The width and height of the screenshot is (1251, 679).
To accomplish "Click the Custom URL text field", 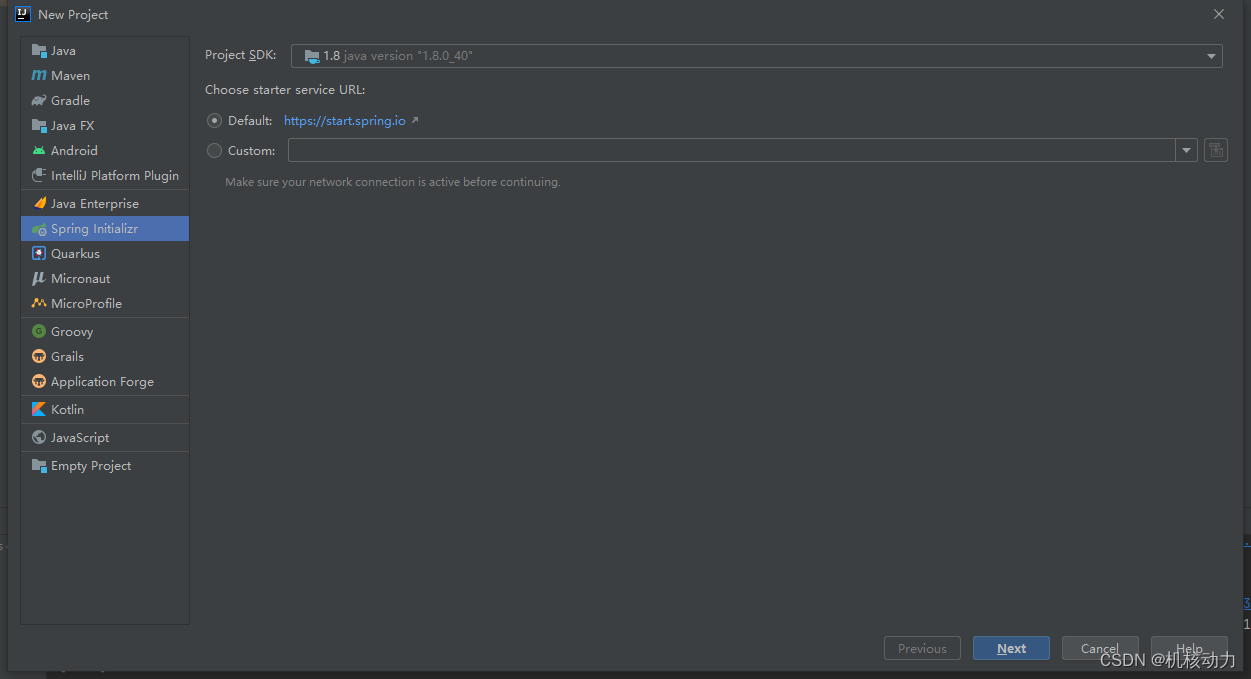I will (x=732, y=151).
